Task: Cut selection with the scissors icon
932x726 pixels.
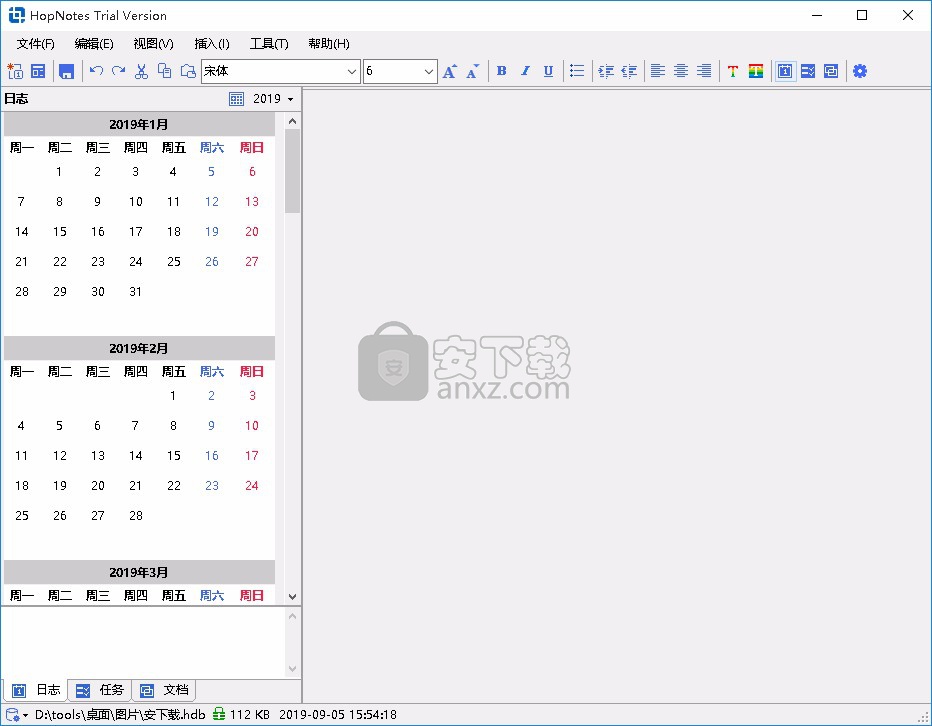Action: [x=141, y=71]
